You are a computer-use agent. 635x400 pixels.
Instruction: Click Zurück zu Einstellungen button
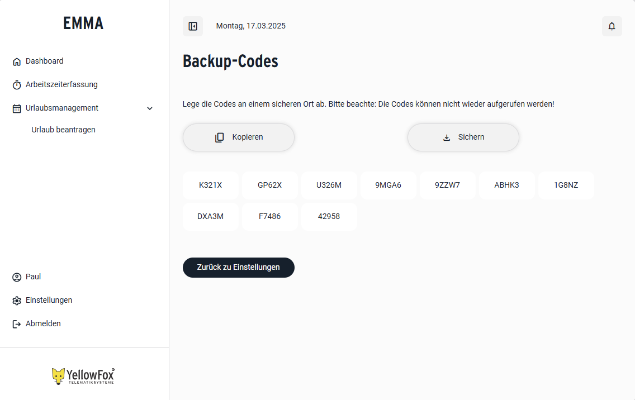pos(239,267)
